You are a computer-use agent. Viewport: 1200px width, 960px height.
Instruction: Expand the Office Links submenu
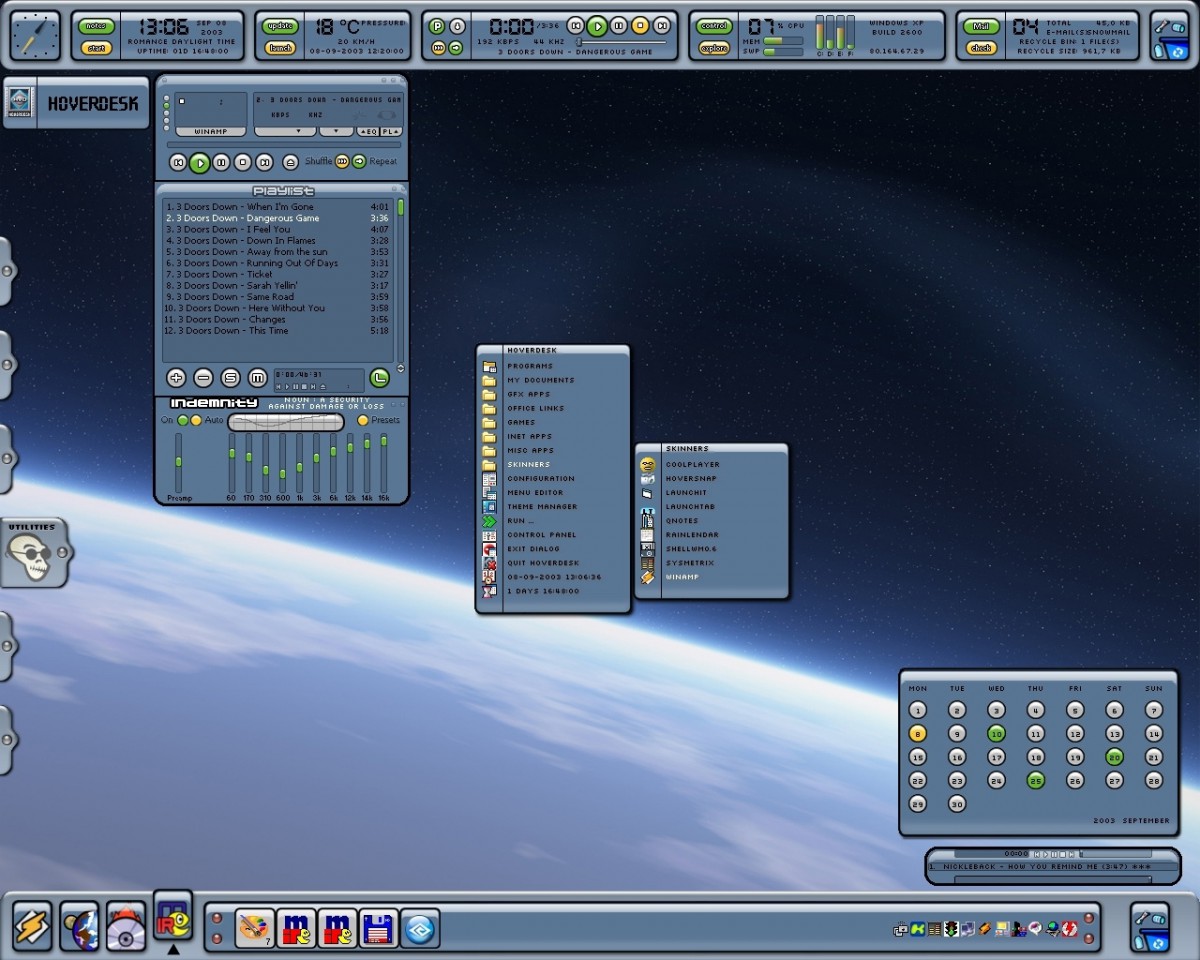coord(553,408)
